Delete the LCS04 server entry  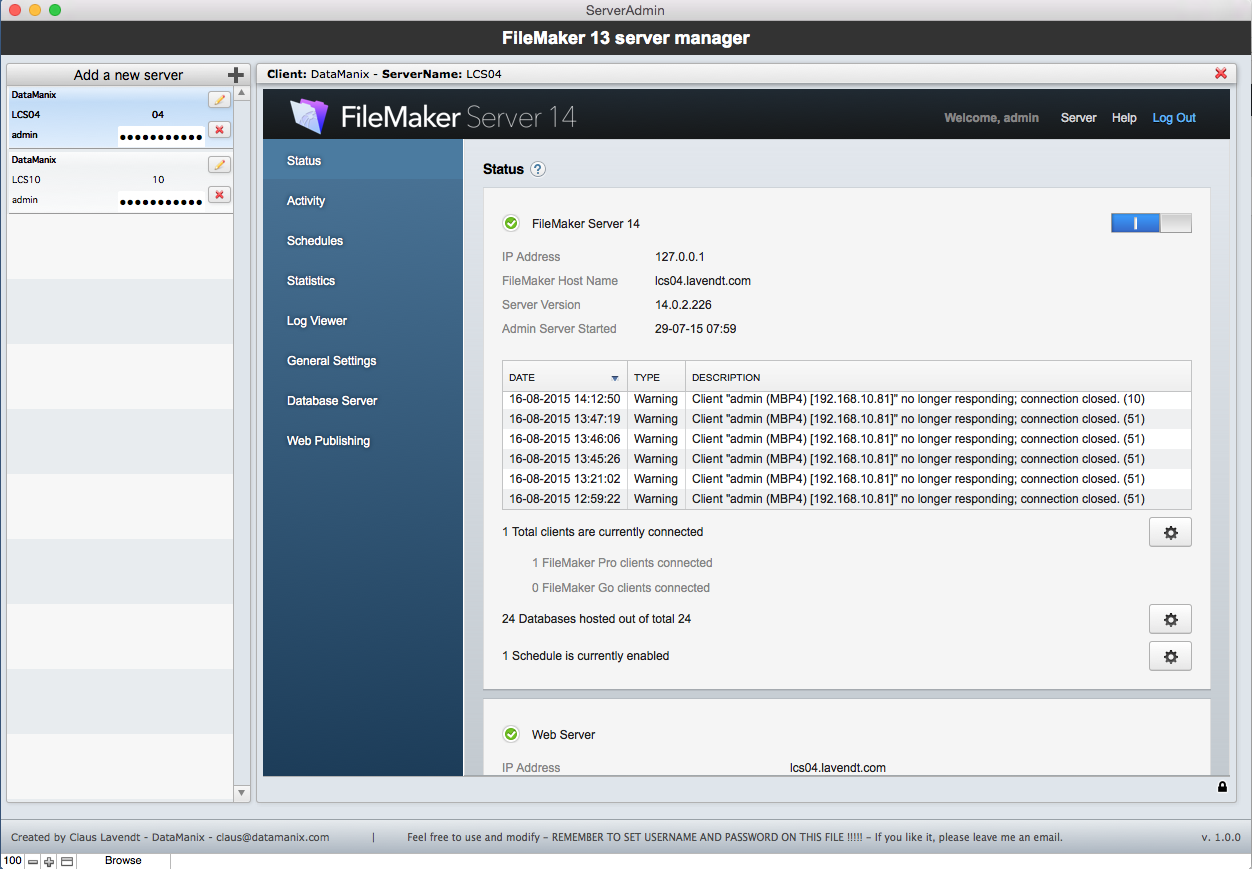219,129
